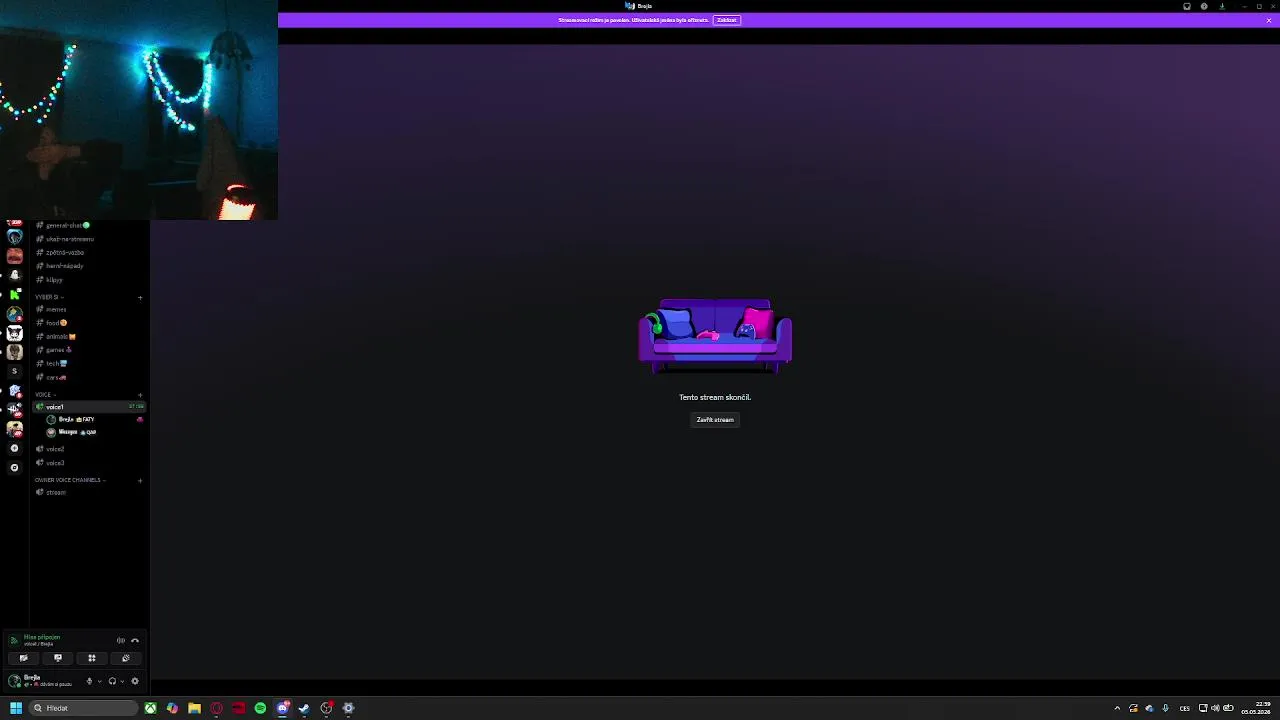Viewport: 1280px width, 720px height.
Task: Start an activity with the four-squares icon
Action: (x=92, y=658)
